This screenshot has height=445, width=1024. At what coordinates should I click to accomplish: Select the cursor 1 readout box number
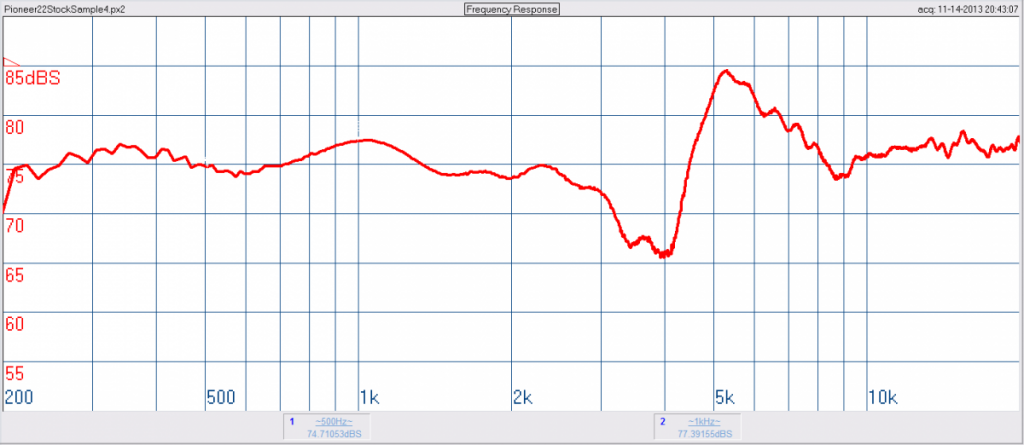[292, 421]
